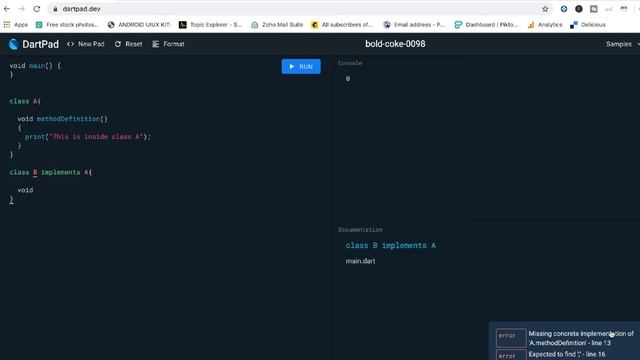Open the Analytics bookmark
The image size is (640, 360).
(x=545, y=24)
